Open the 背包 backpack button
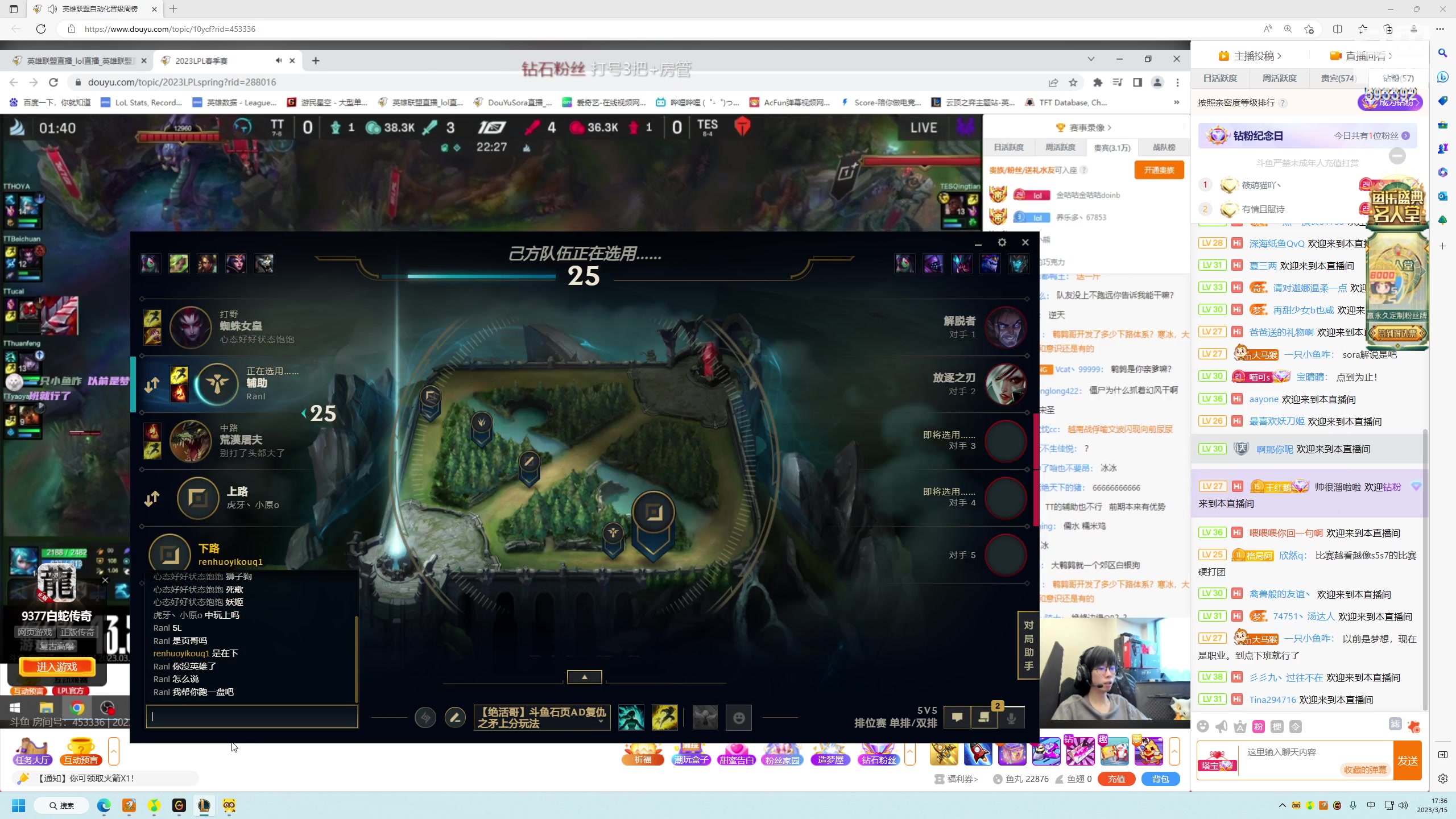Image resolution: width=1456 pixels, height=819 pixels. [x=1161, y=779]
